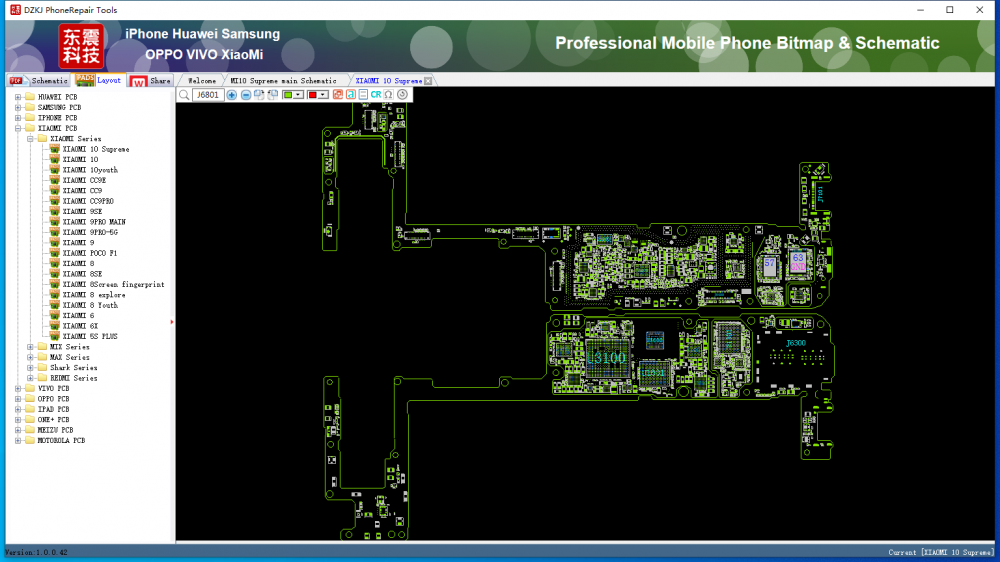1000x562 pixels.
Task: Click the CR toolbar icon
Action: [376, 95]
